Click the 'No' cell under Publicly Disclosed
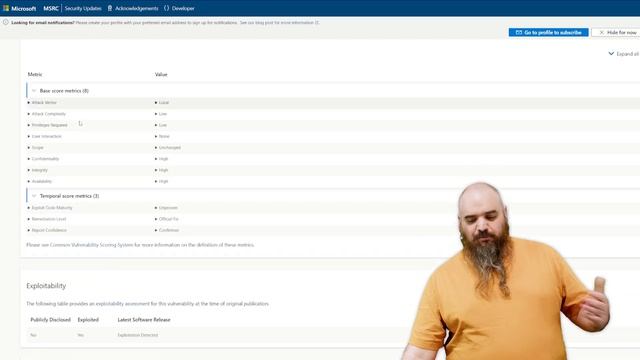The width and height of the screenshot is (640, 360). (x=33, y=335)
